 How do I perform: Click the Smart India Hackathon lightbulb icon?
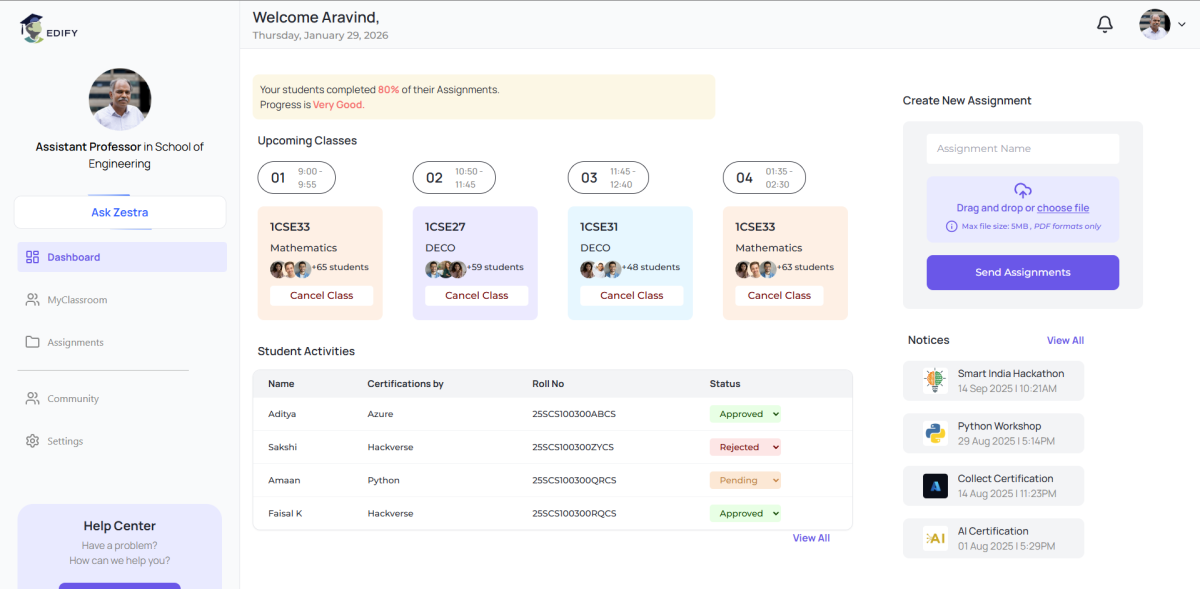(935, 380)
